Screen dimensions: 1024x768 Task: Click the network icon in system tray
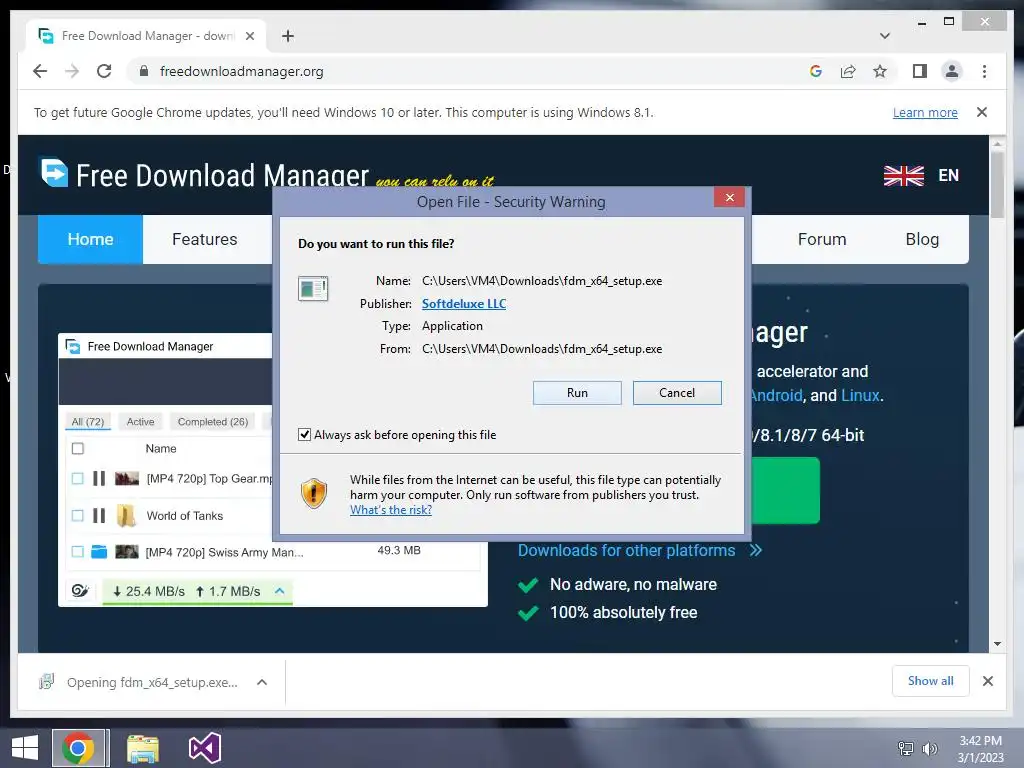click(x=906, y=749)
